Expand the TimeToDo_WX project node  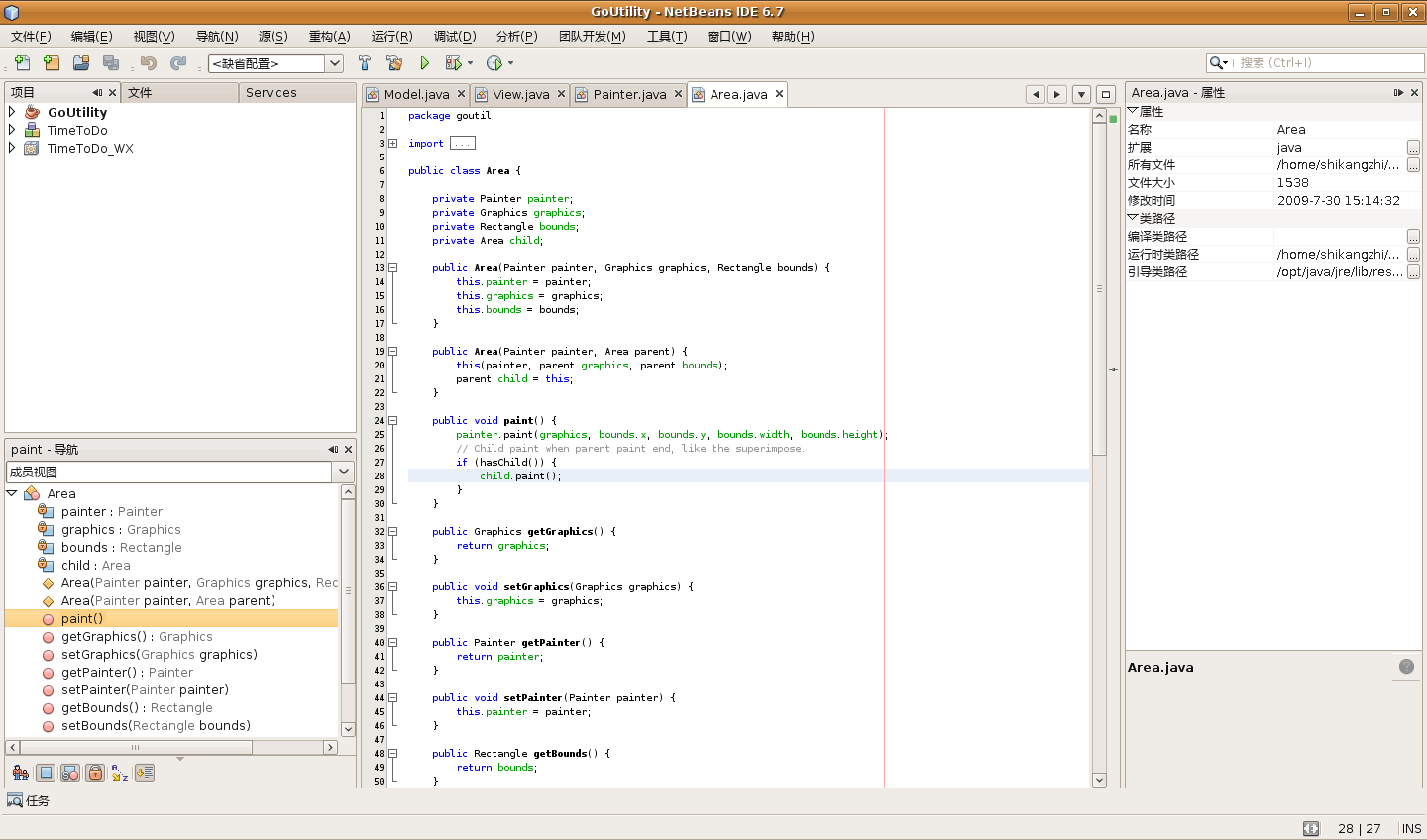pyautogui.click(x=12, y=148)
